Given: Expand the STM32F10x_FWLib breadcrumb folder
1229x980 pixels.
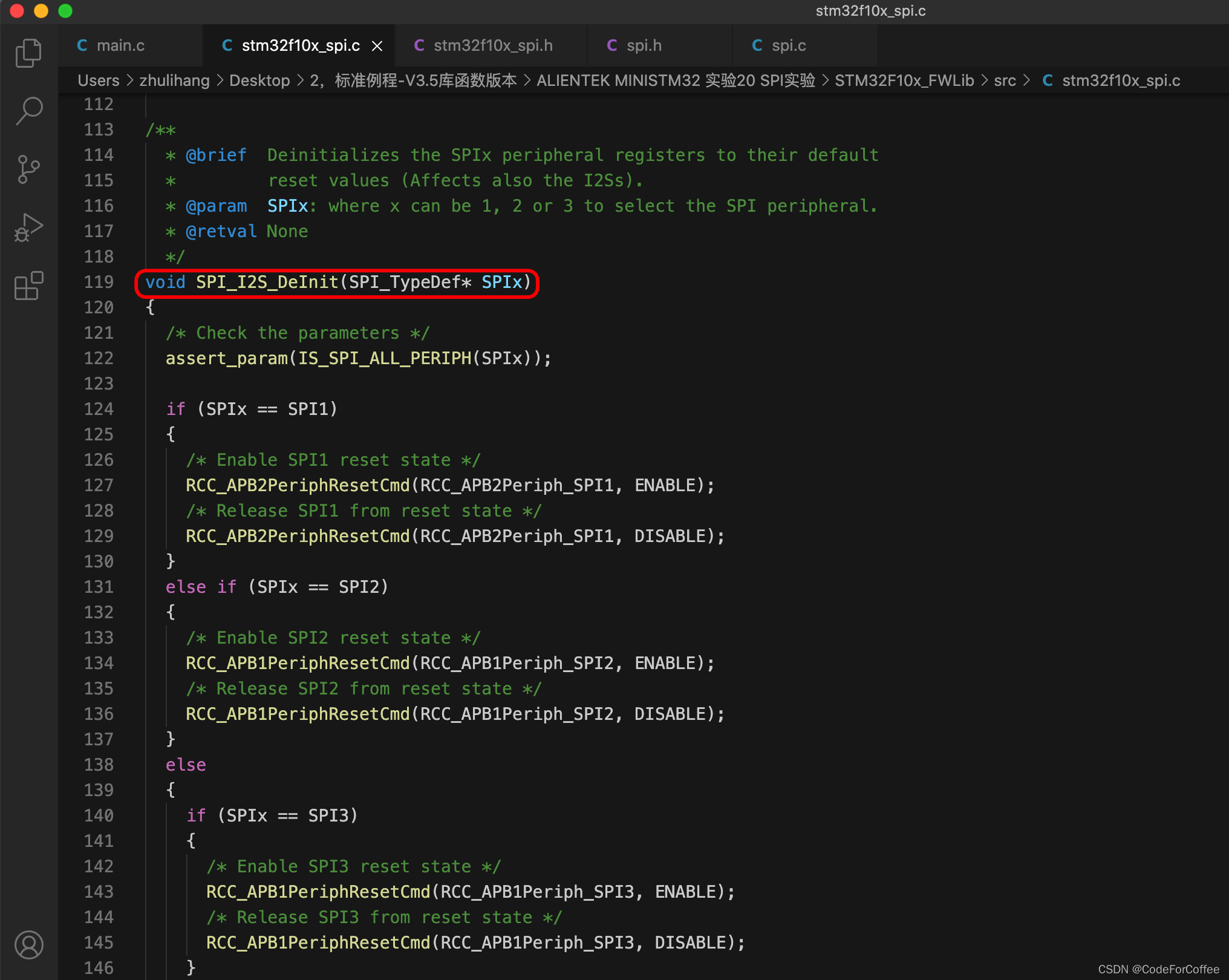Looking at the screenshot, I should pyautogui.click(x=904, y=80).
